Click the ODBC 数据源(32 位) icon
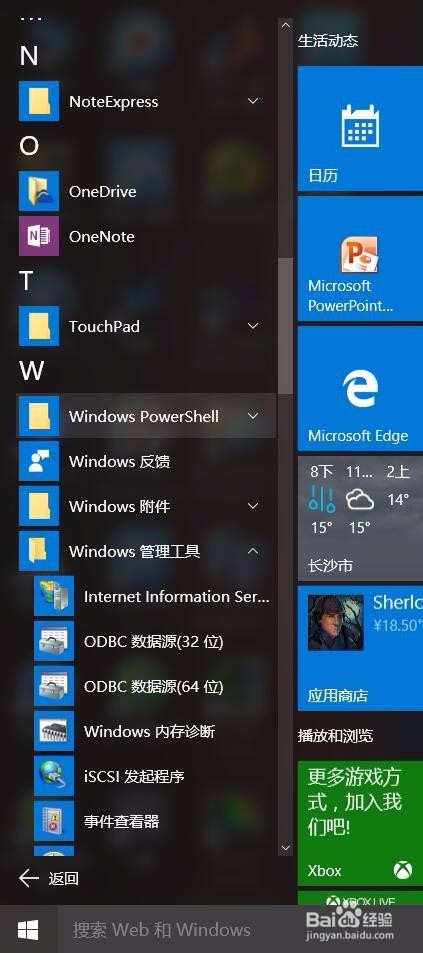The height and width of the screenshot is (953, 423). pos(53,641)
